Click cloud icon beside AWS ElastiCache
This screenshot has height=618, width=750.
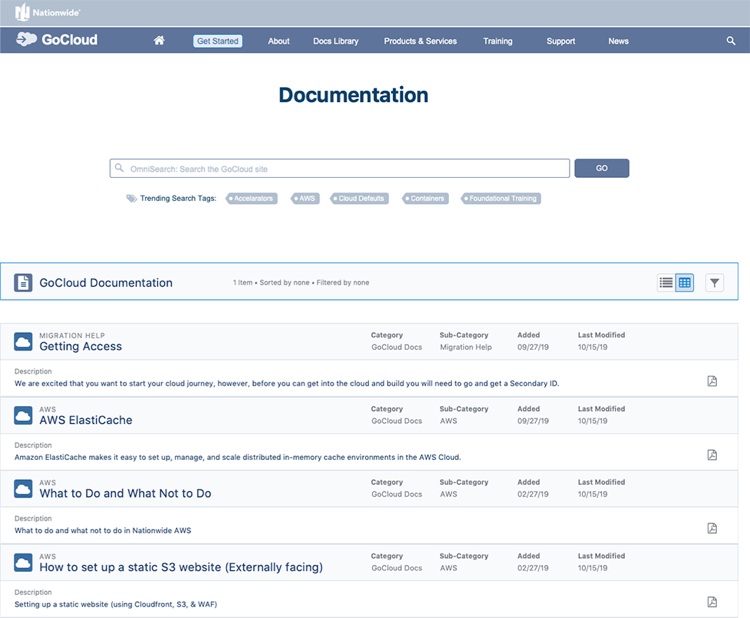point(23,415)
